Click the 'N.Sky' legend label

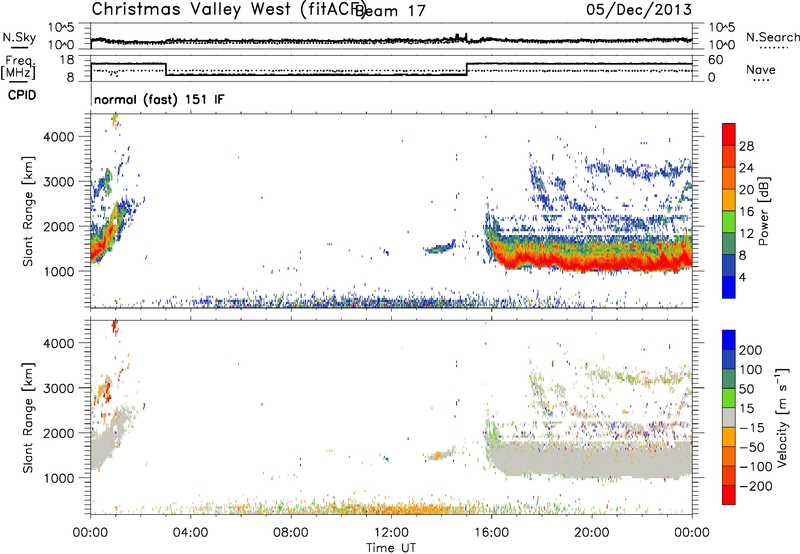pyautogui.click(x=19, y=38)
